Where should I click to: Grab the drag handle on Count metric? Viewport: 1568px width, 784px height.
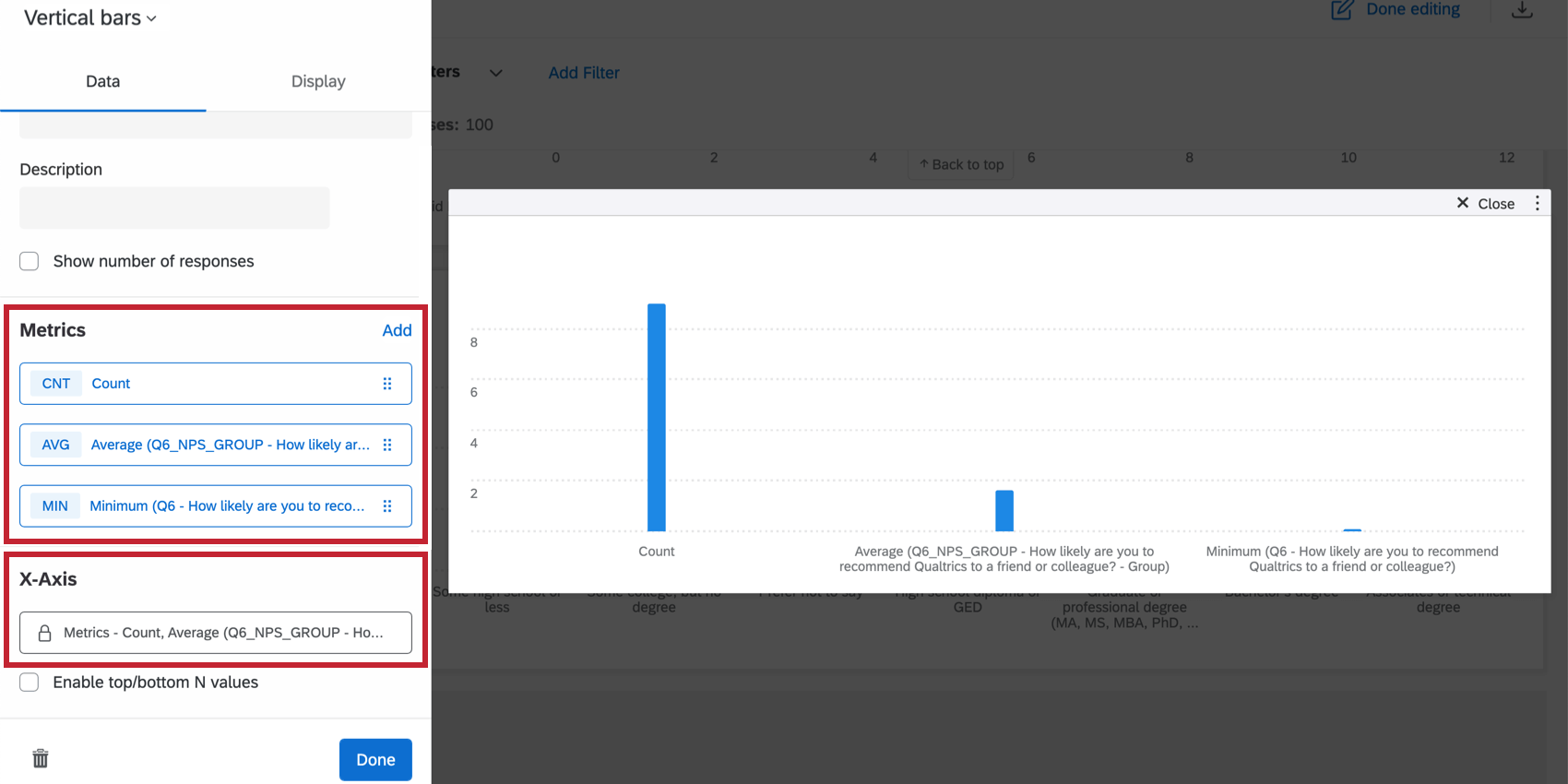click(387, 384)
